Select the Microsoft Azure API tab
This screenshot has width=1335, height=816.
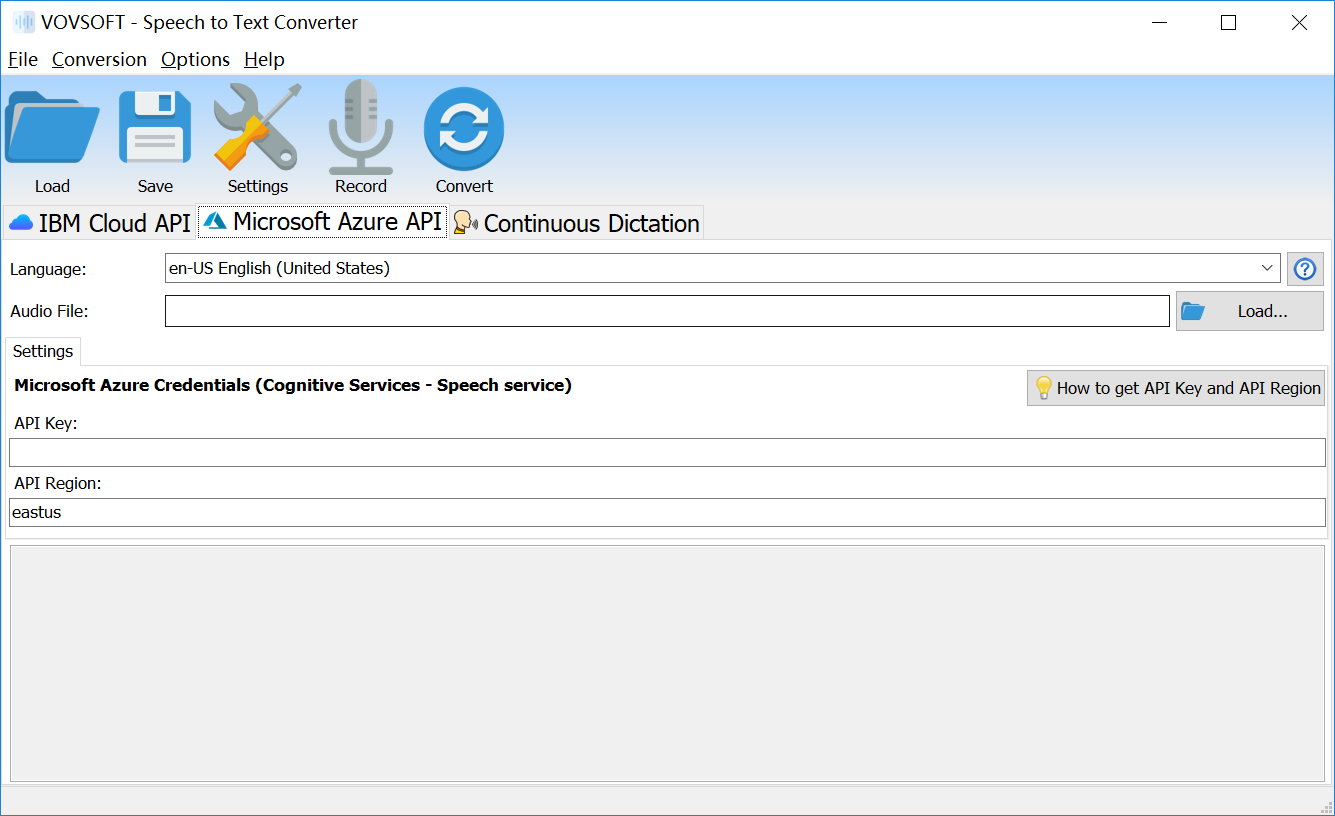(x=322, y=222)
